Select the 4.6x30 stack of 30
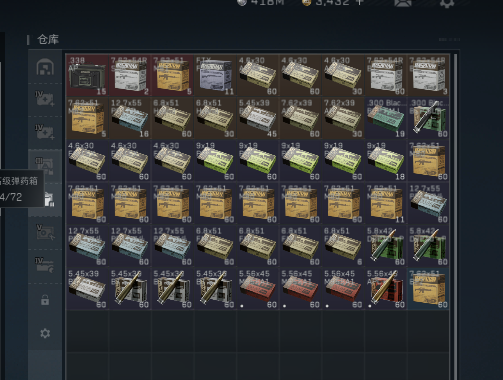Viewport: 503px width, 380px height. tap(343, 75)
